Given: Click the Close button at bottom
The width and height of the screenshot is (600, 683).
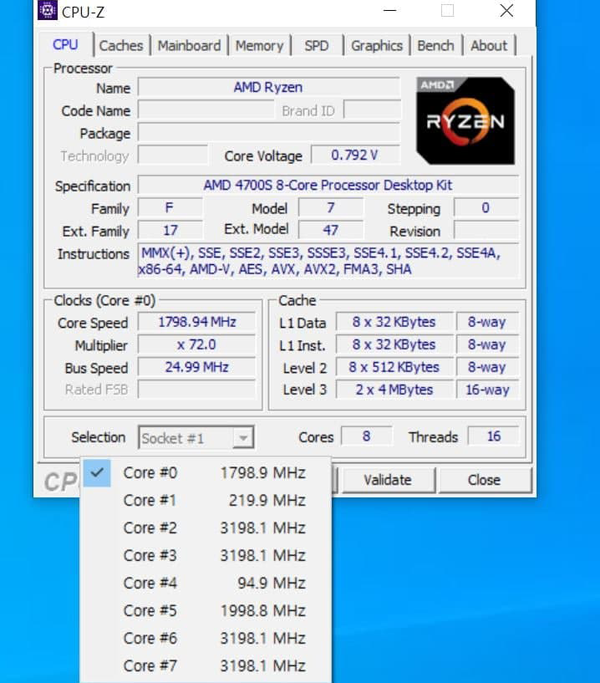Looking at the screenshot, I should pyautogui.click(x=483, y=480).
